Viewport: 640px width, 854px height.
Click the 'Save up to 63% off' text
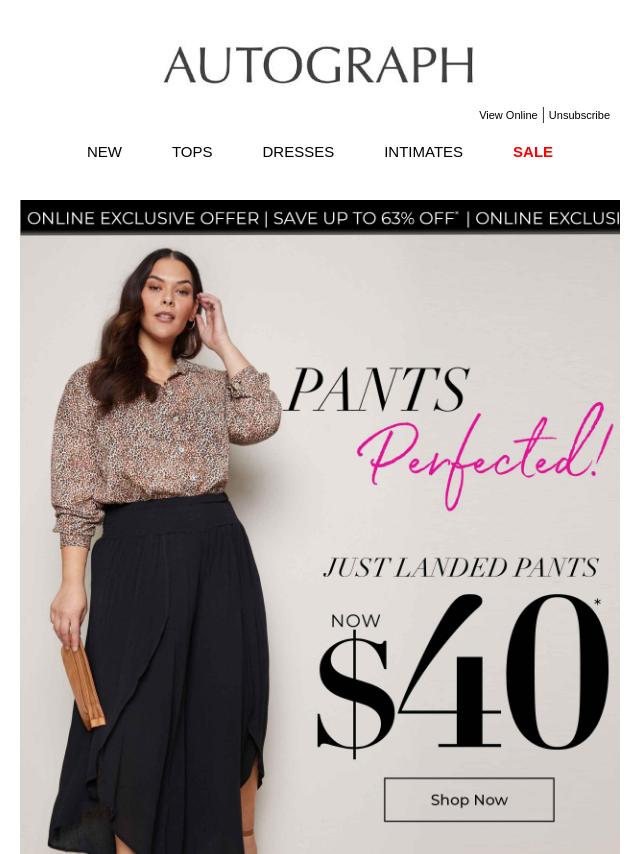[x=365, y=218]
